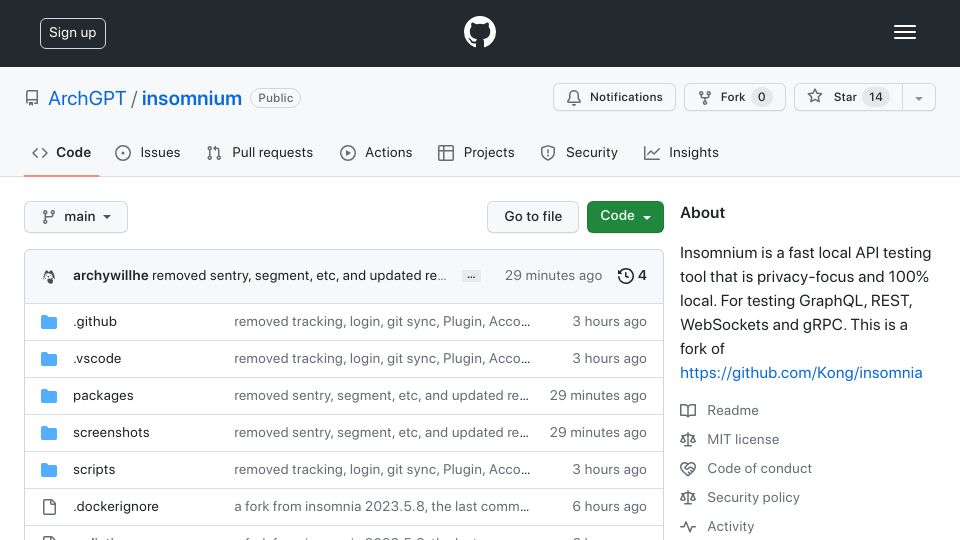Open the Insights tab
This screenshot has height=540, width=960.
tap(681, 152)
